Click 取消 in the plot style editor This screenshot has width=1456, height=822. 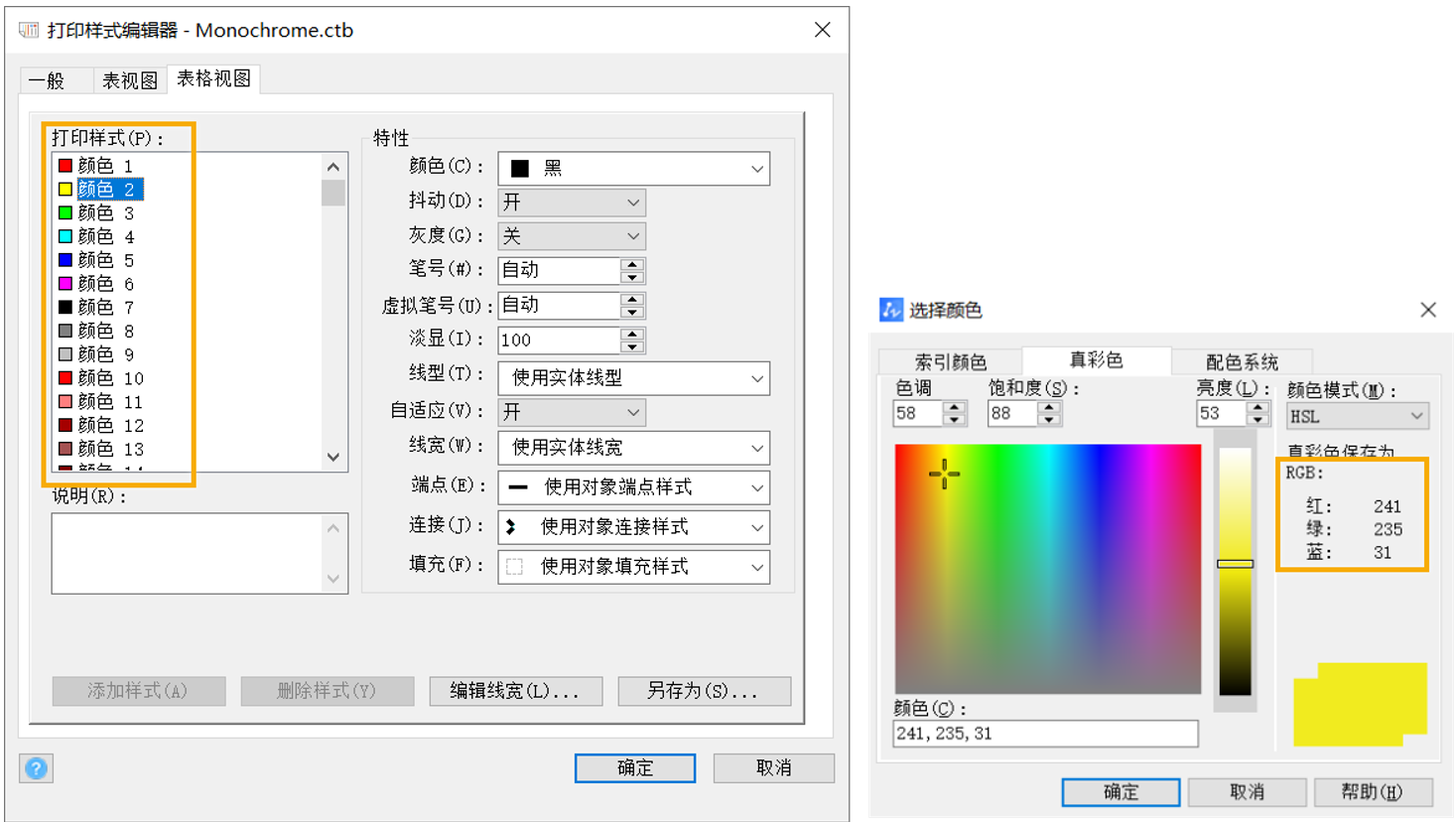point(773,767)
